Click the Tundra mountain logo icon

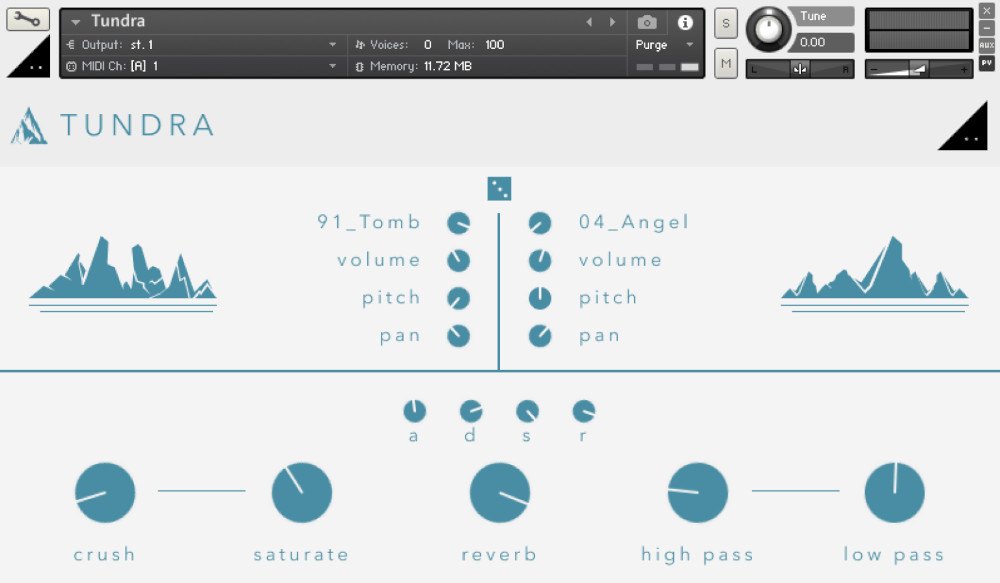click(29, 126)
